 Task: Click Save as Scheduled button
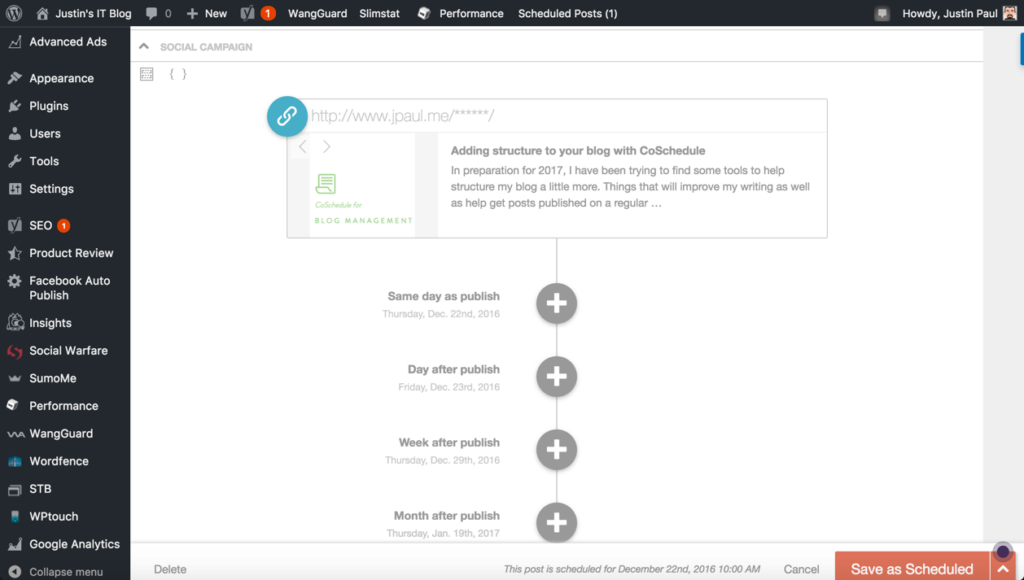click(912, 569)
